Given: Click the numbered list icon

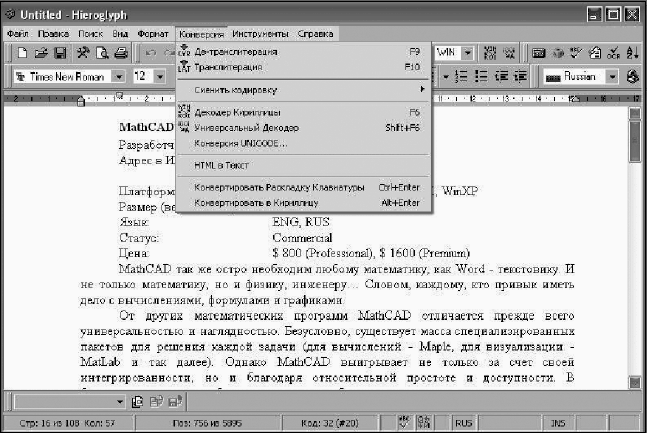Looking at the screenshot, I should click(461, 76).
